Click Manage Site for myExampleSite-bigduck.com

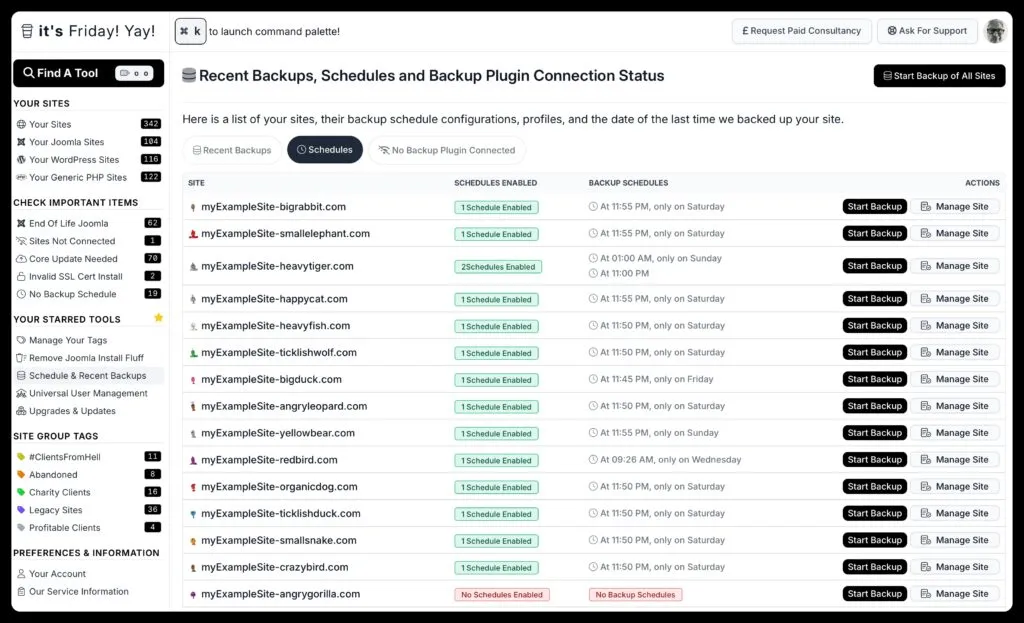tap(956, 378)
